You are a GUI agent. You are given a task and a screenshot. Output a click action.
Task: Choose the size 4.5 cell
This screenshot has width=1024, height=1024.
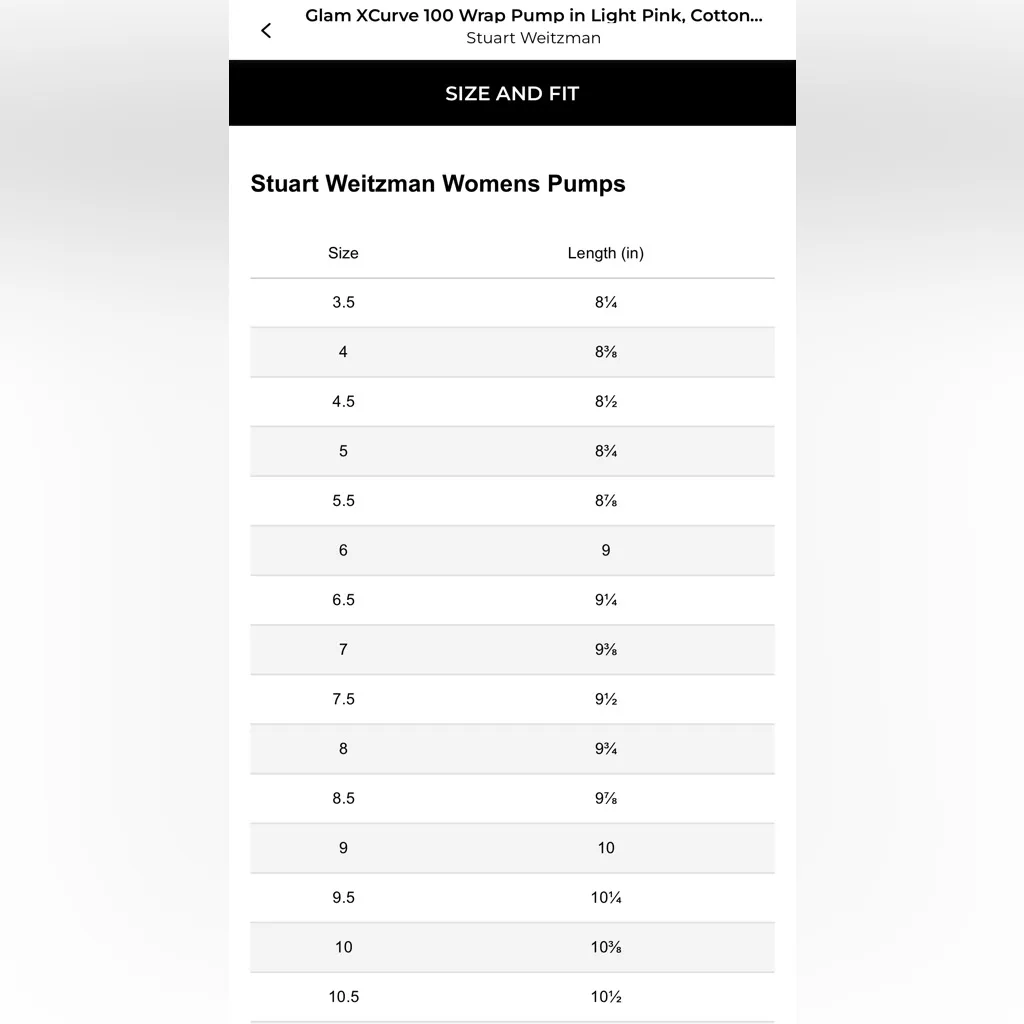[343, 401]
